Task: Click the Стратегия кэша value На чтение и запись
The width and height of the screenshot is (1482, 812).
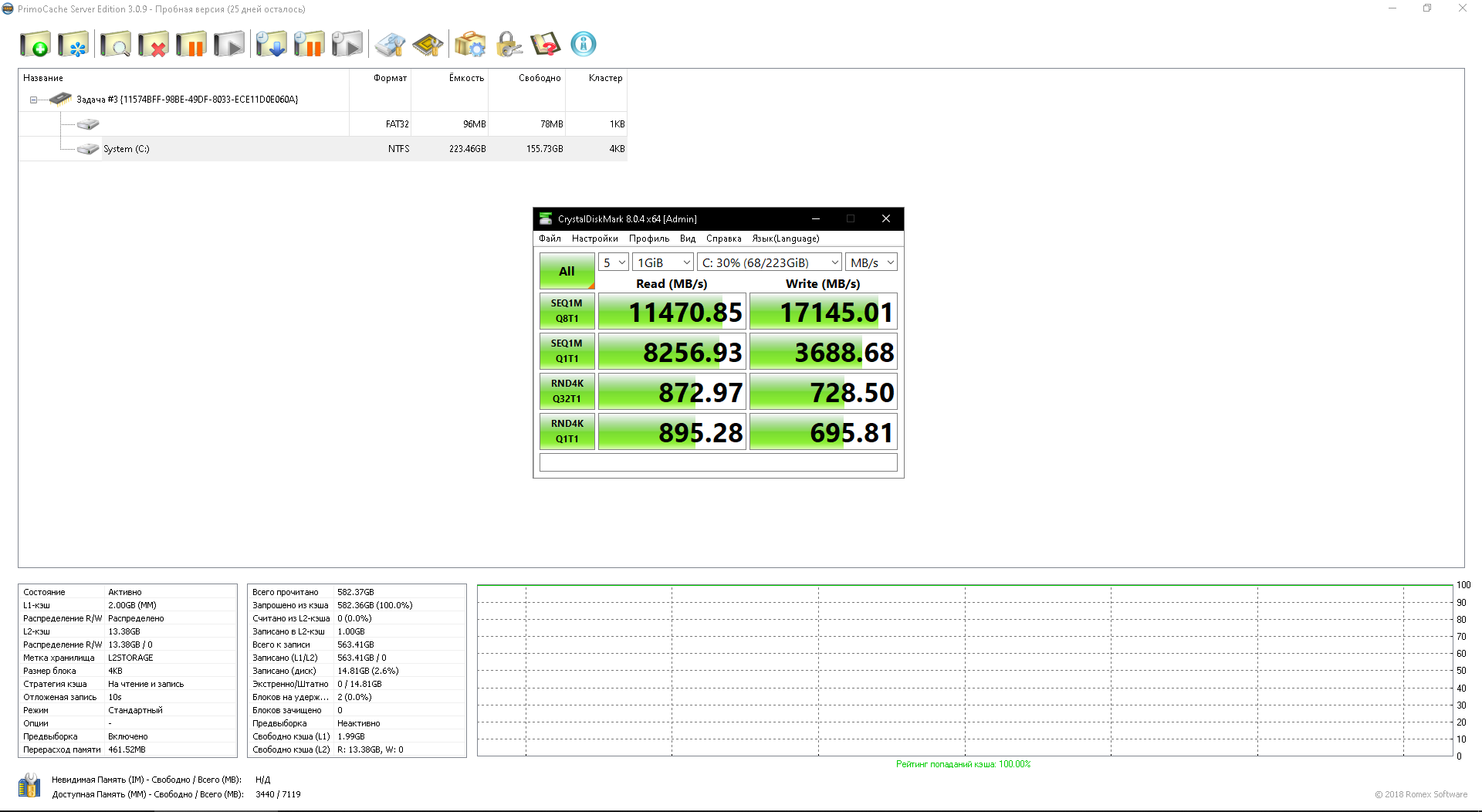Action: (x=146, y=684)
